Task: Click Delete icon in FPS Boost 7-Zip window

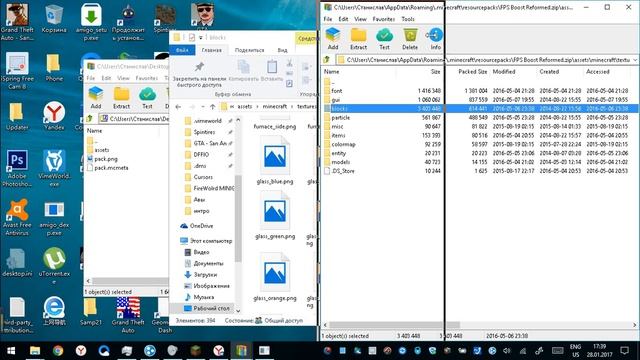Action: point(410,39)
